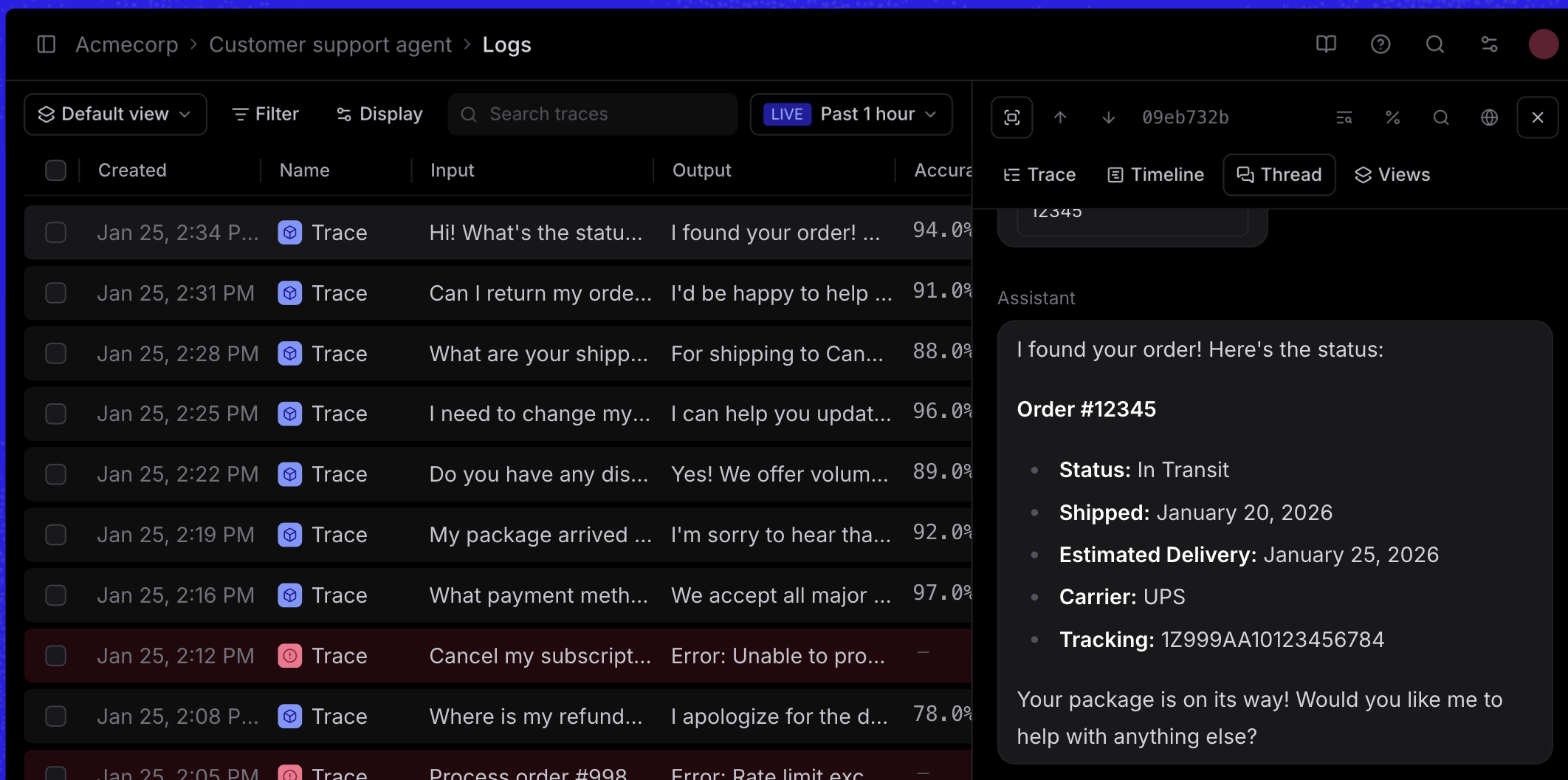Click the percentage icon in the trace panel

pos(1392,117)
